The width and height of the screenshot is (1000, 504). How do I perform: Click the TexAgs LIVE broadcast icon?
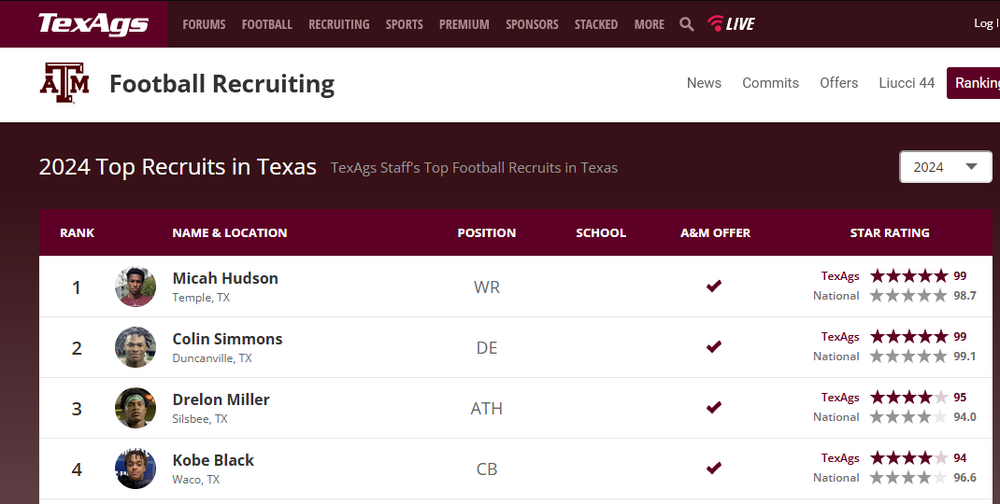pyautogui.click(x=731, y=24)
